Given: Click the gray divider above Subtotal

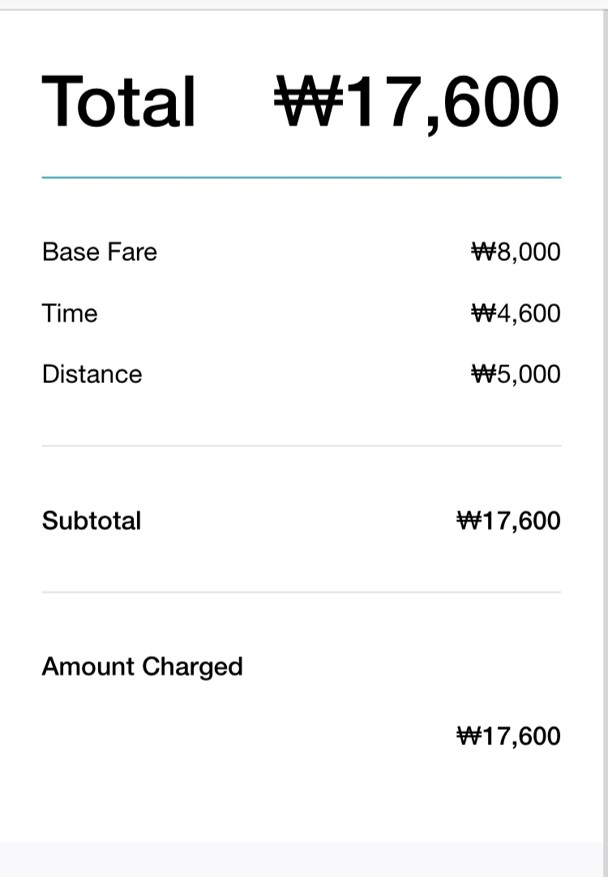Looking at the screenshot, I should [x=301, y=446].
